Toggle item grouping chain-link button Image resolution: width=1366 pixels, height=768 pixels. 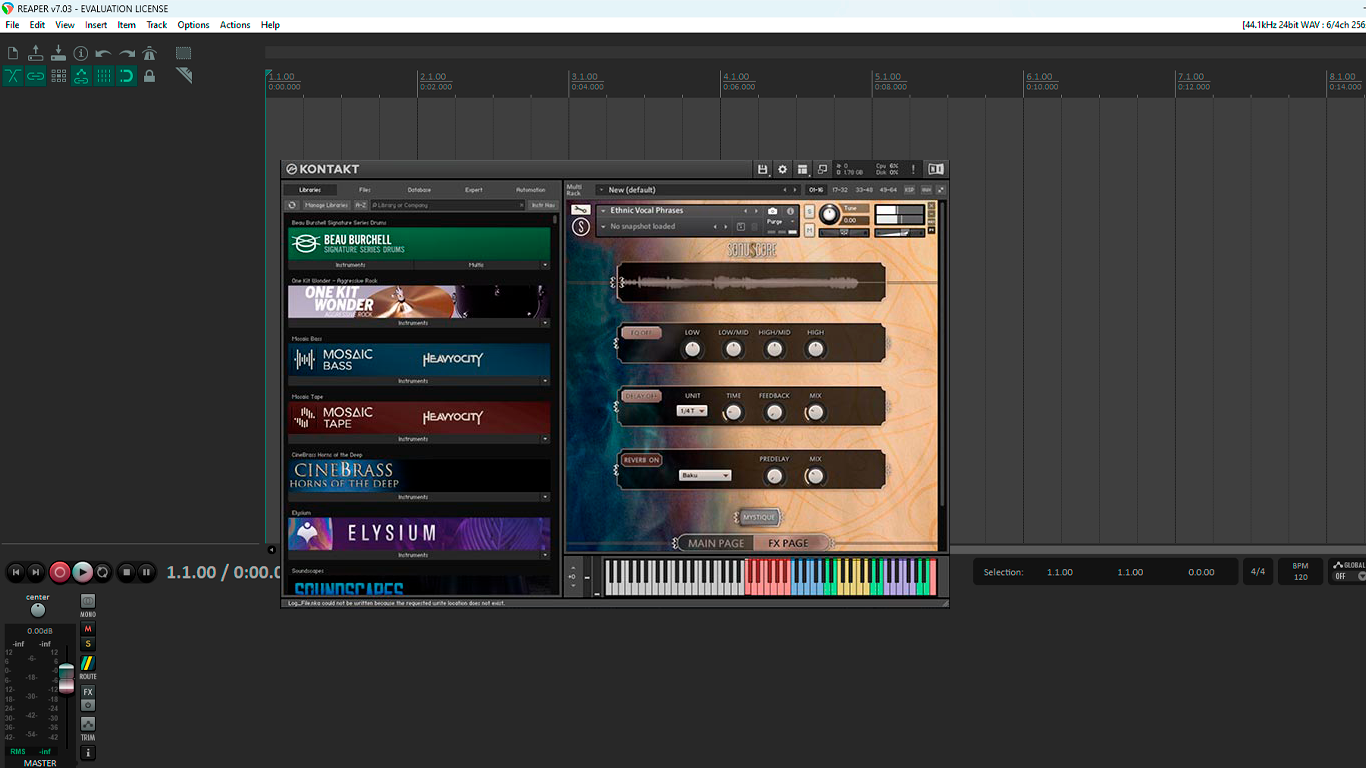click(x=36, y=76)
